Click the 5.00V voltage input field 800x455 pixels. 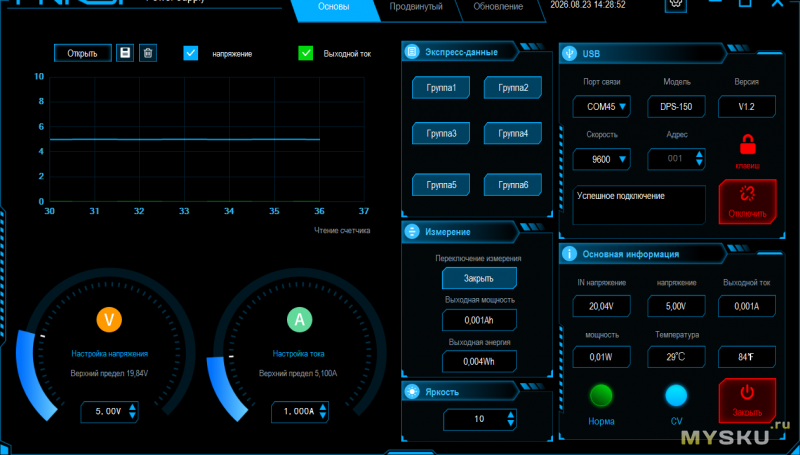[x=109, y=412]
